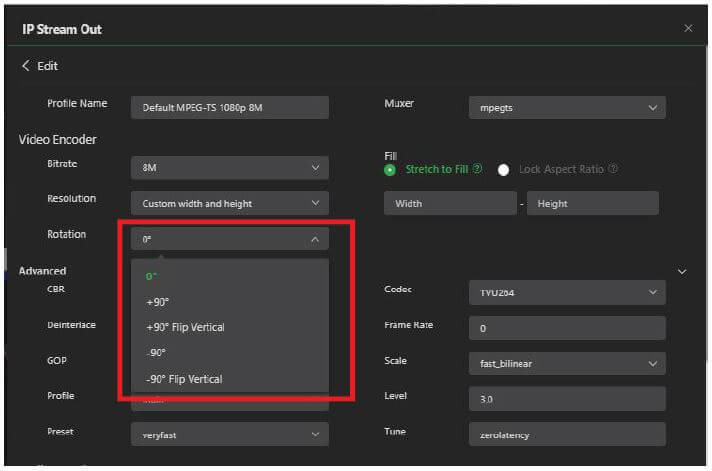Click the Height input field

pos(593,203)
